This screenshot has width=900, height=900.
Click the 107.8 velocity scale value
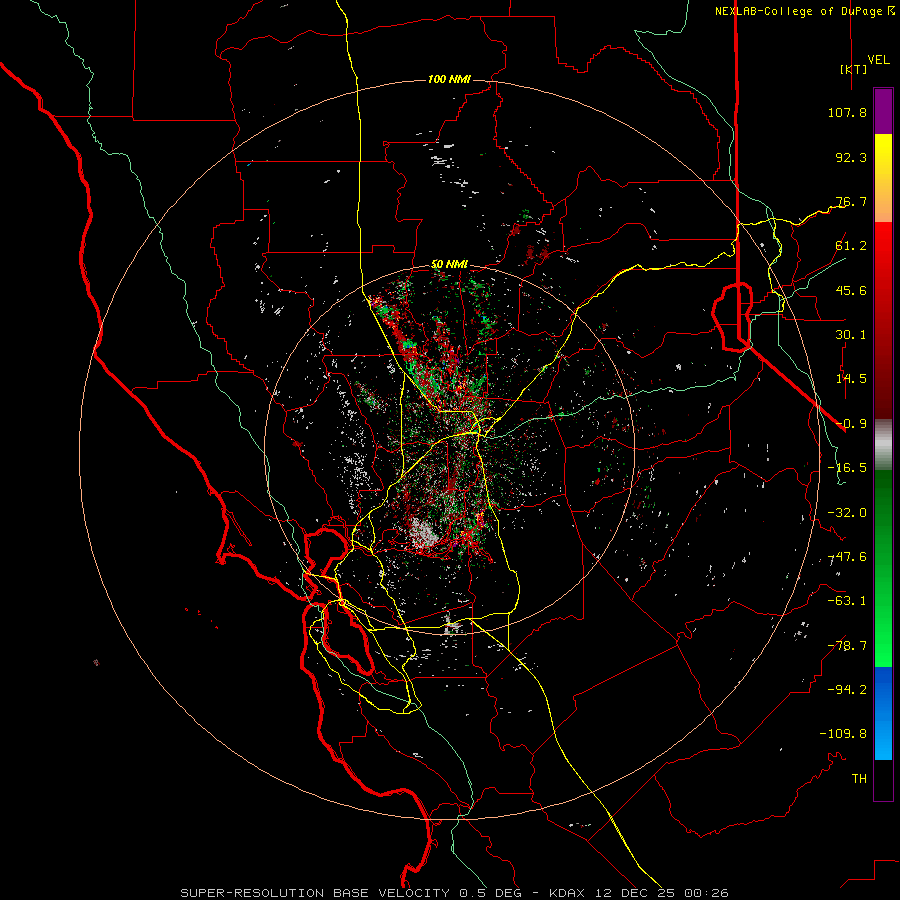tap(847, 112)
